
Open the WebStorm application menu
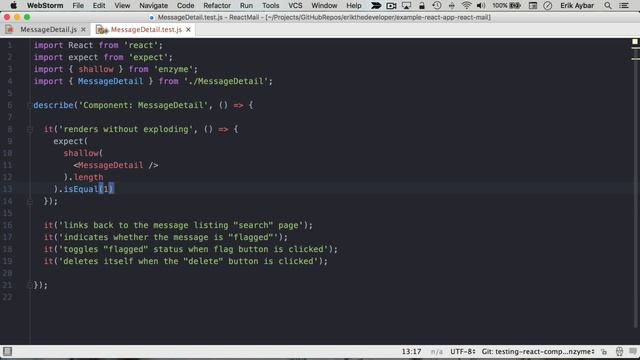pyautogui.click(x=45, y=6)
